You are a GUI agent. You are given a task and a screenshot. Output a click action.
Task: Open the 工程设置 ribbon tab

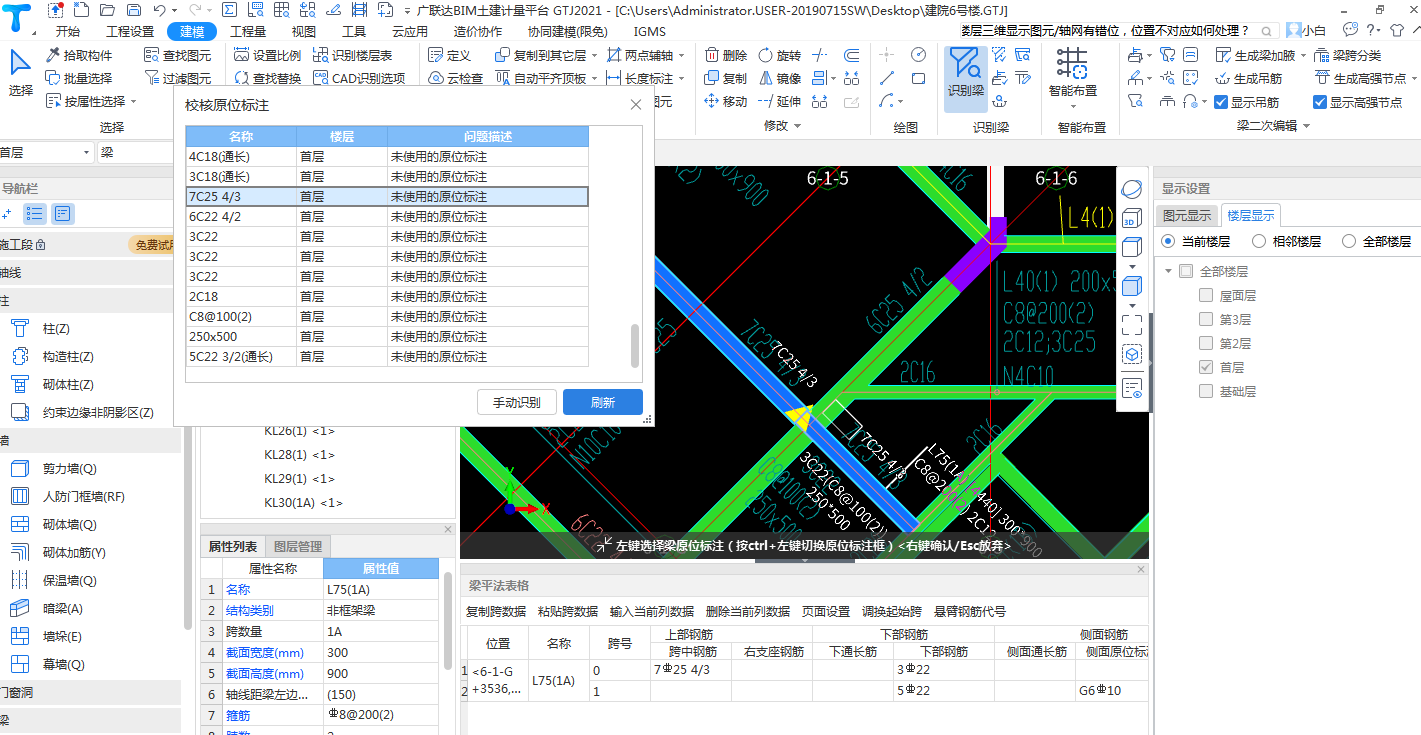(x=130, y=31)
